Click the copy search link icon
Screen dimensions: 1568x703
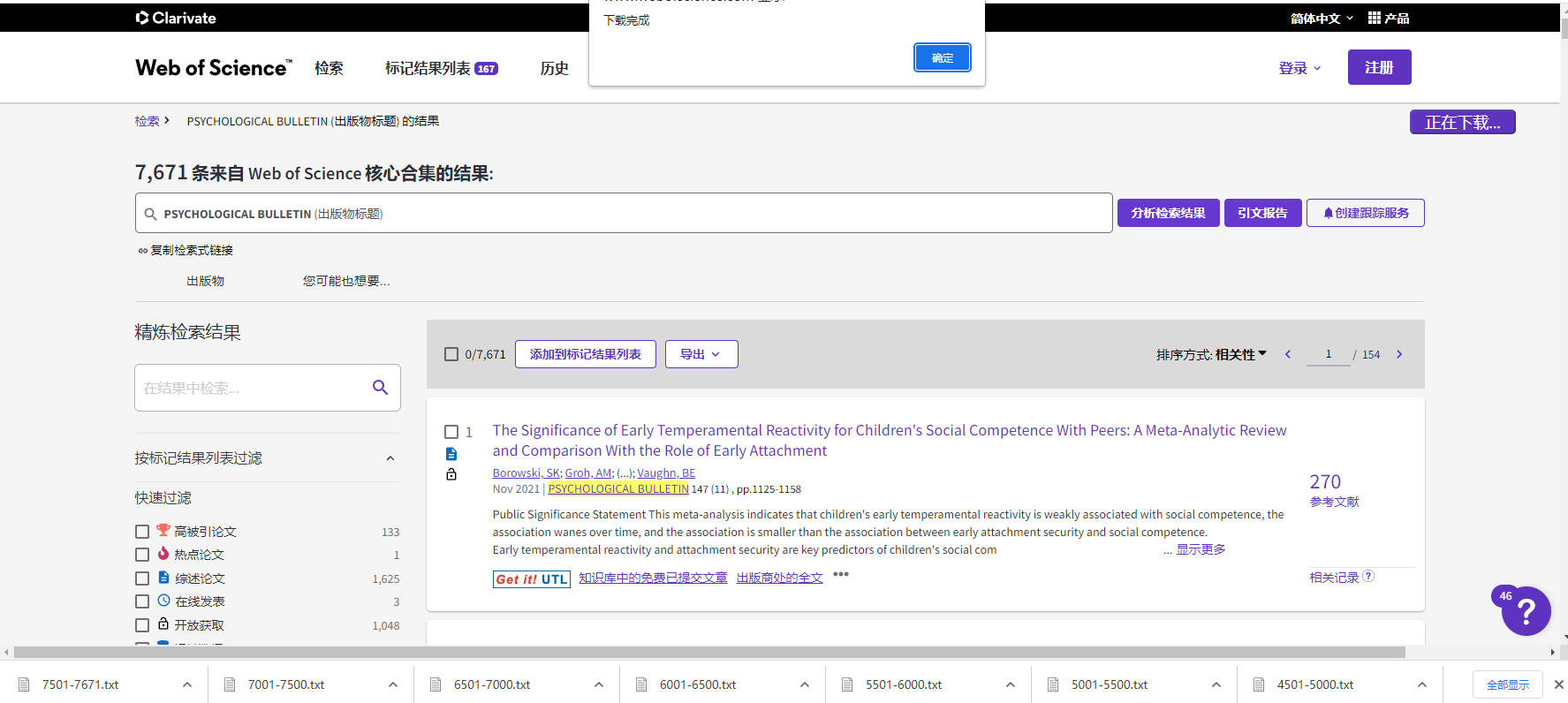click(x=142, y=251)
